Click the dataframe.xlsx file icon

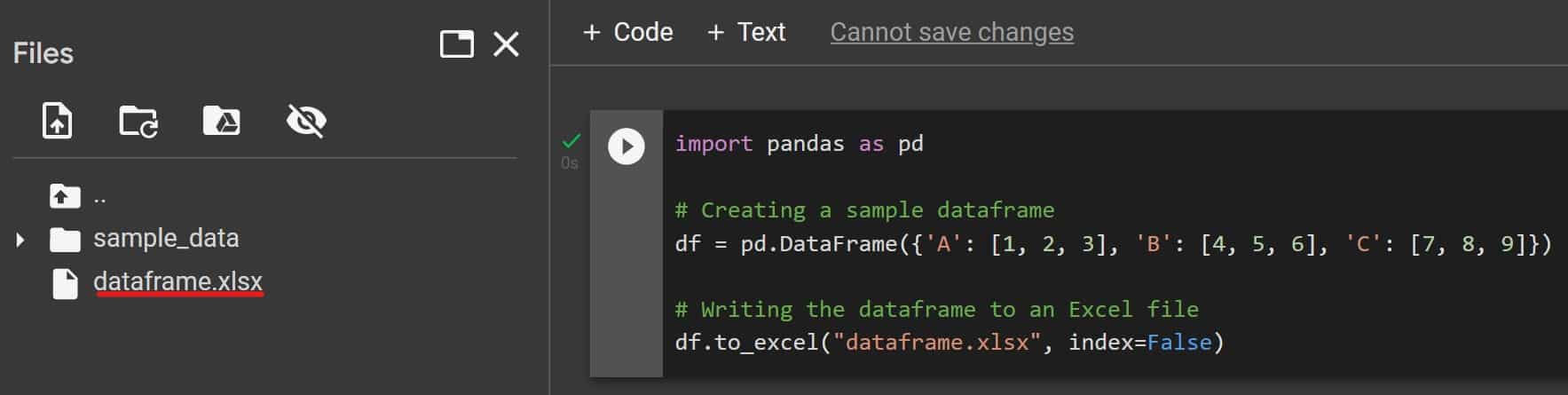pos(65,283)
